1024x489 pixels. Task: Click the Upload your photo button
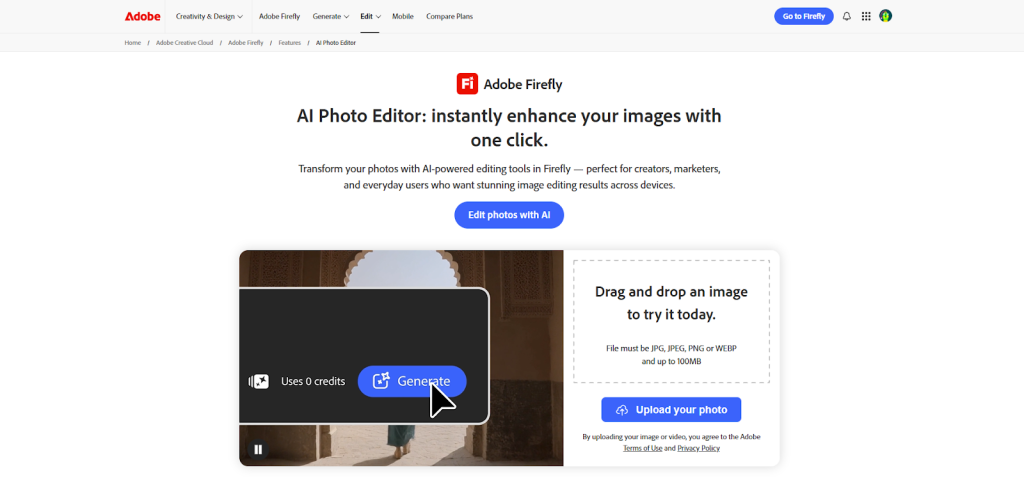coord(671,410)
